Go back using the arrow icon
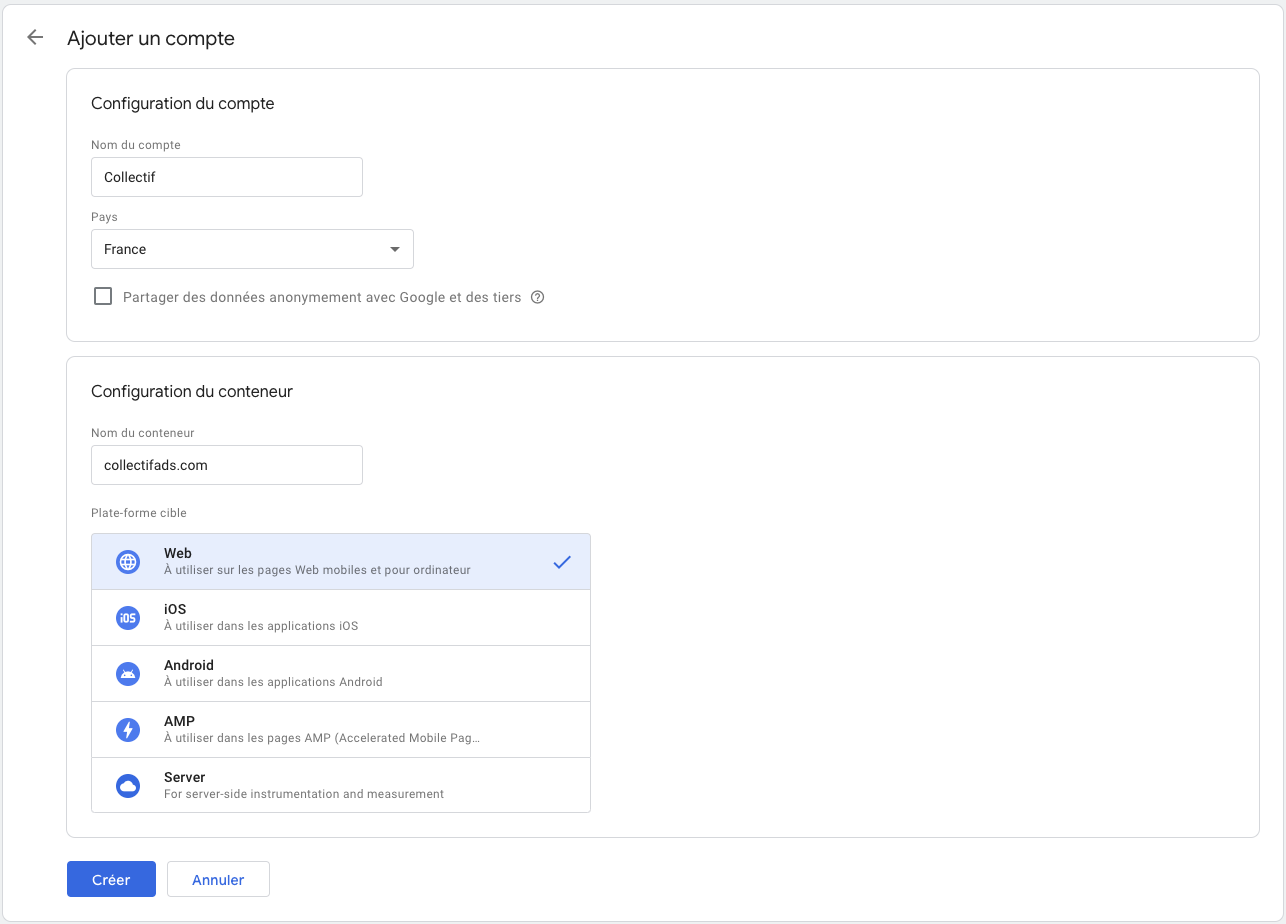 click(x=35, y=38)
